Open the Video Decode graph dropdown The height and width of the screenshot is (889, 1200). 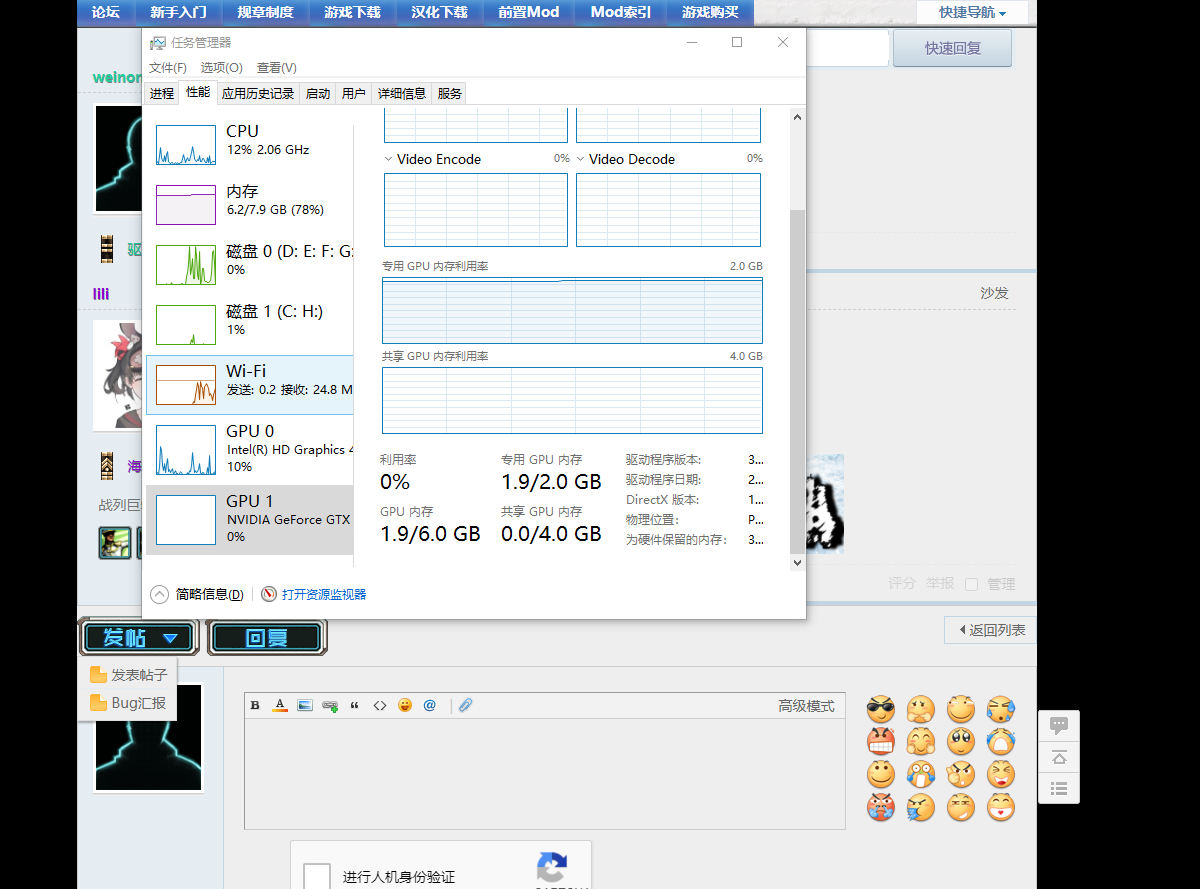click(581, 159)
